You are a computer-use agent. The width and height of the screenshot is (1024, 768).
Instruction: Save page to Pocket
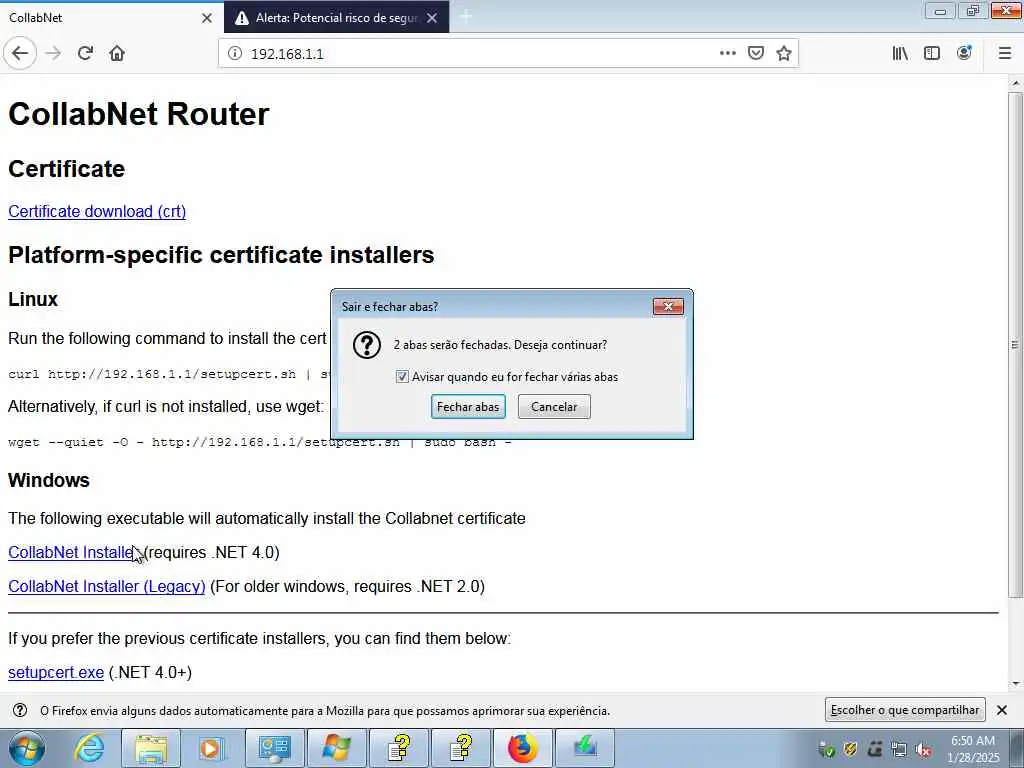[x=756, y=54]
